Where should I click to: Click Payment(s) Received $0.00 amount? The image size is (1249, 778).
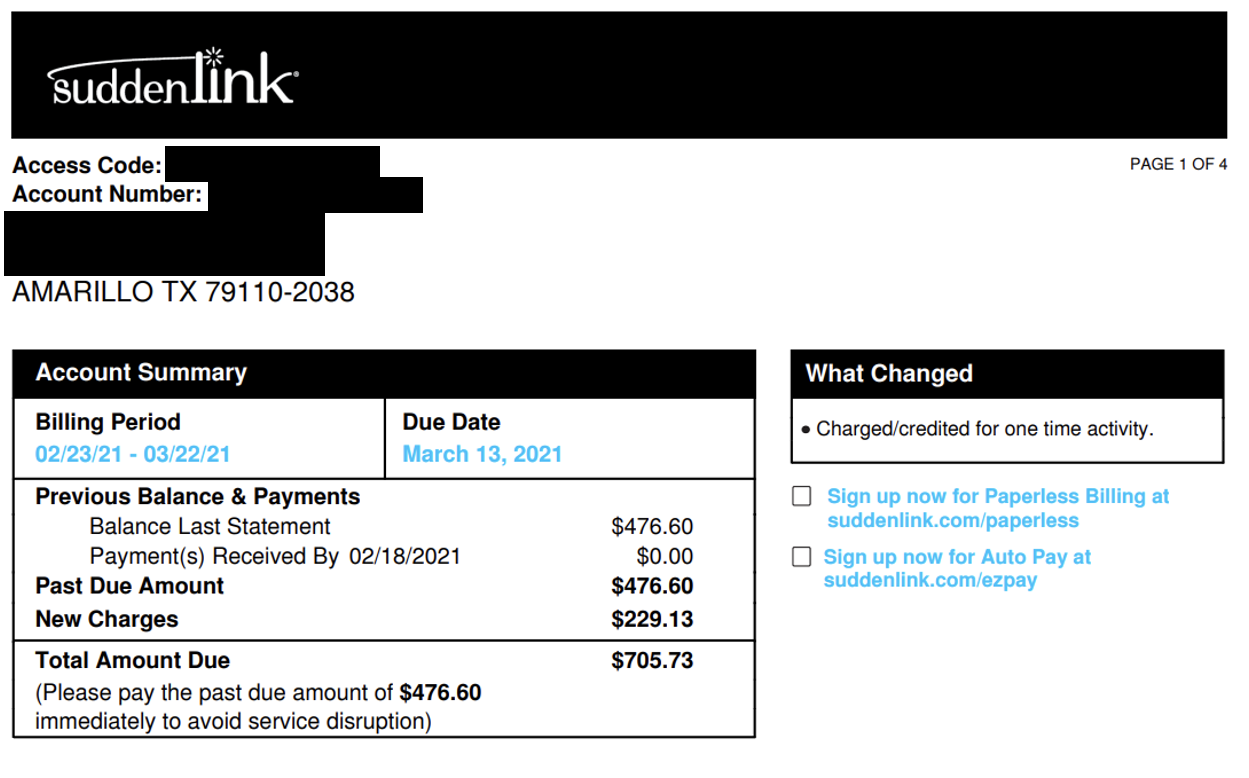[x=665, y=557]
